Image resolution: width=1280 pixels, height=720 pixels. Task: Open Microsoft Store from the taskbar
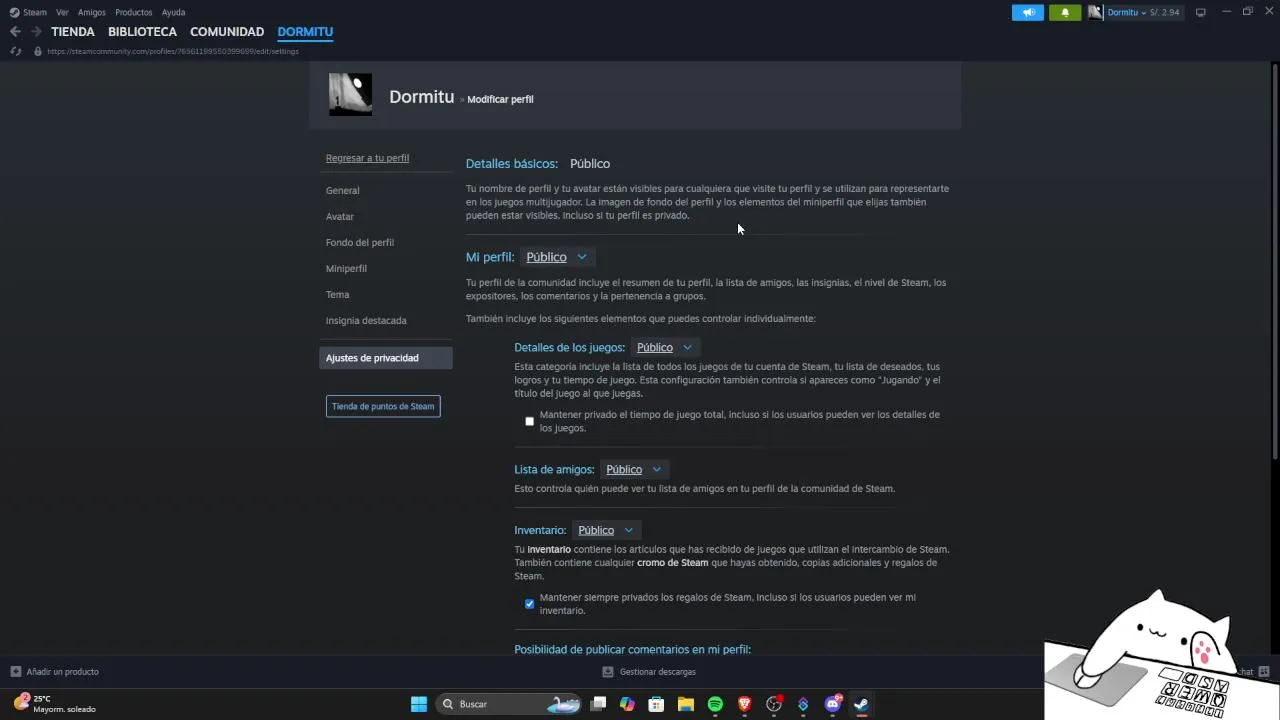click(x=656, y=704)
